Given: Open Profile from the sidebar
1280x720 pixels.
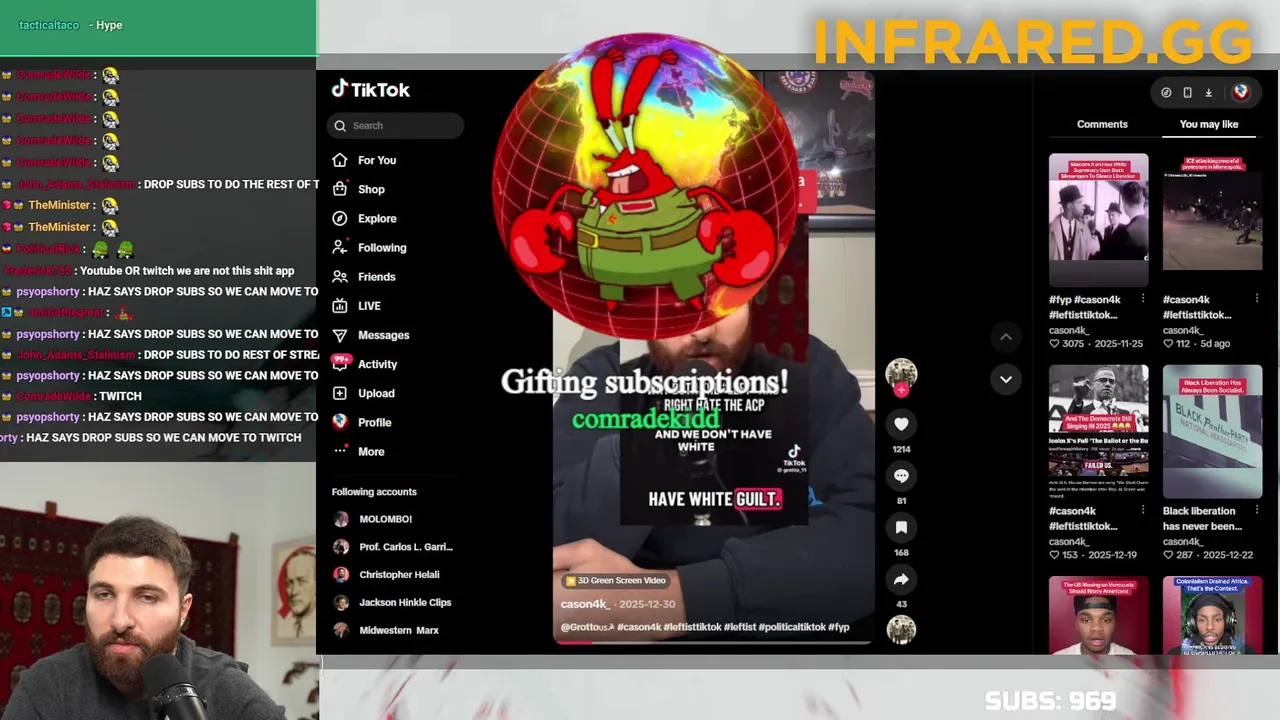Looking at the screenshot, I should (x=375, y=422).
